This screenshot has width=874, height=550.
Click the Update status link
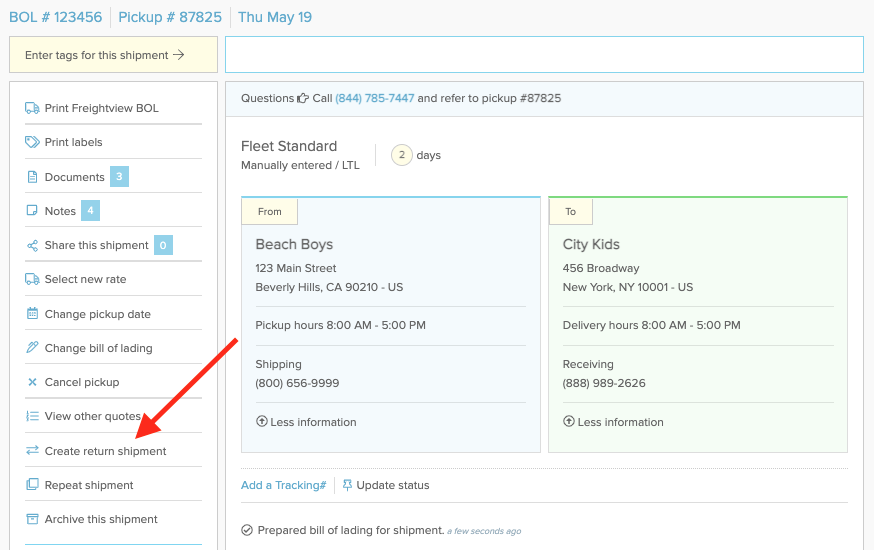pyautogui.click(x=386, y=485)
